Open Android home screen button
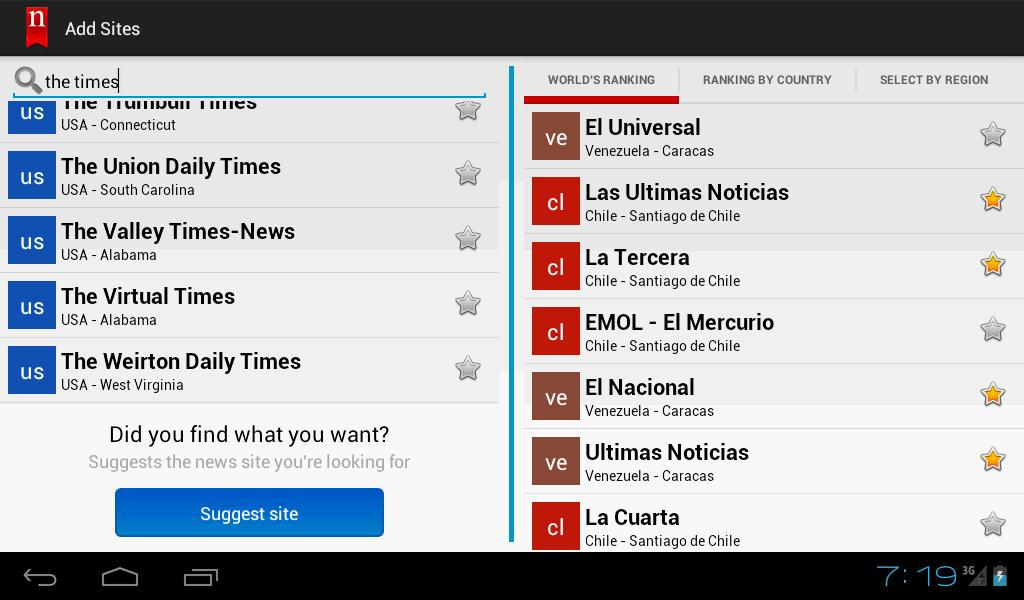Screen dimensions: 1024x600 coord(120,576)
